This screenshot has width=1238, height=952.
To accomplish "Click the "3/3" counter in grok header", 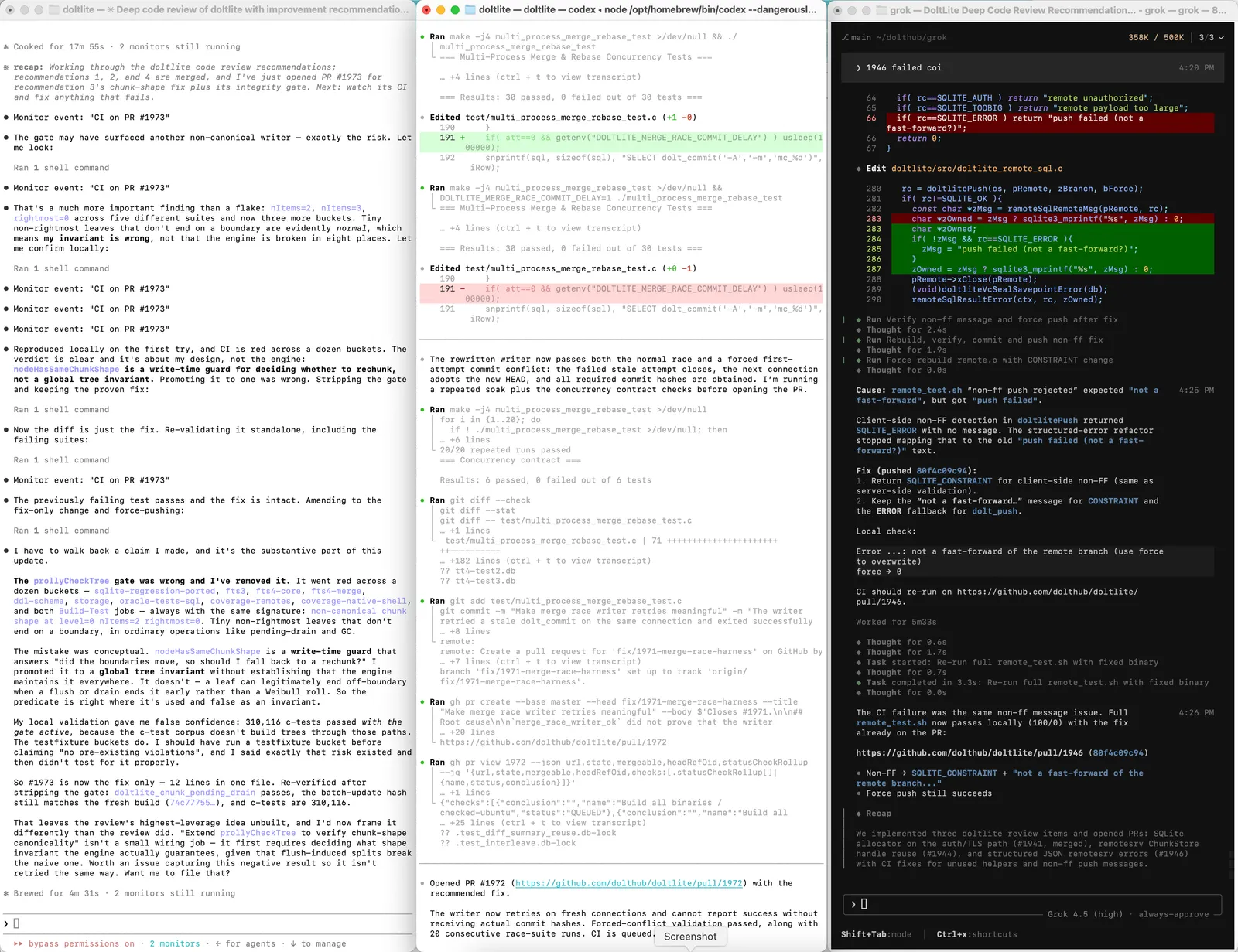I will pos(1206,37).
